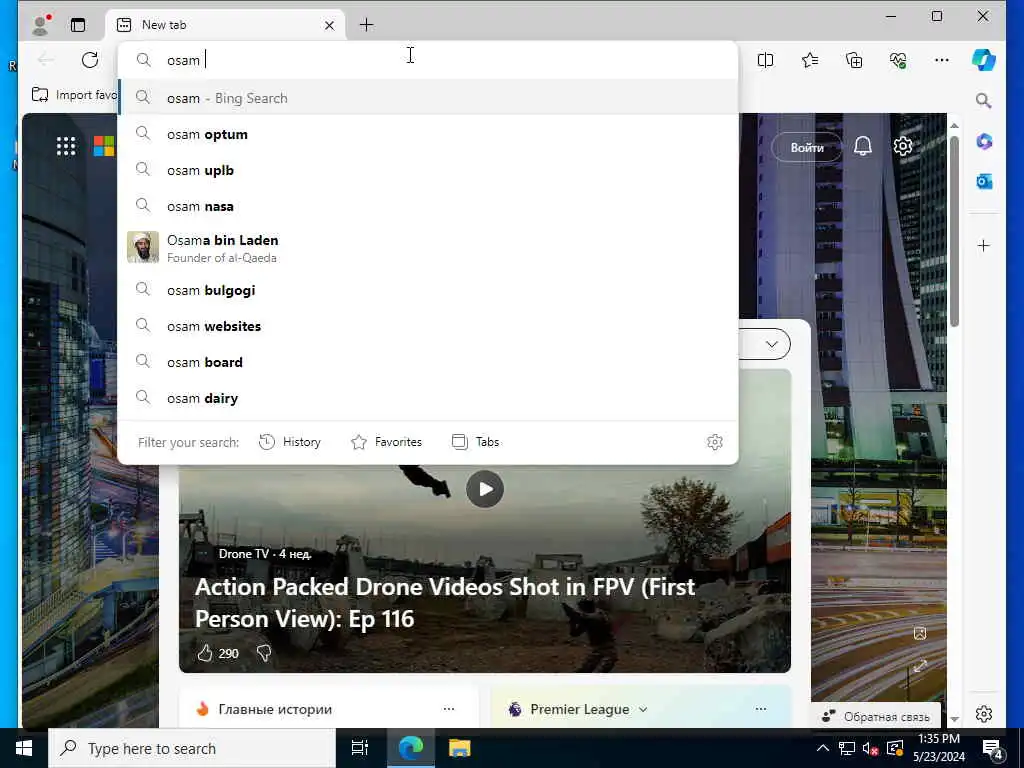Open the Action Center notifications

click(993, 748)
